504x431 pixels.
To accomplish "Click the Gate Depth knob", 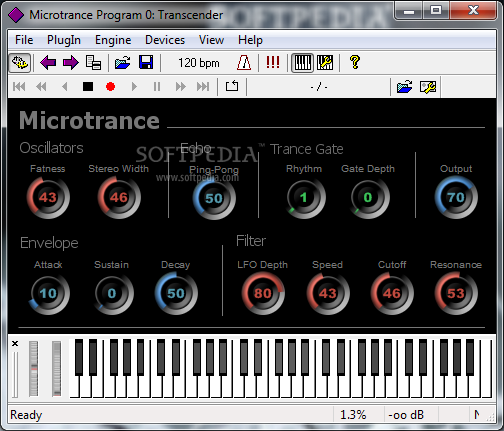I will 368,198.
